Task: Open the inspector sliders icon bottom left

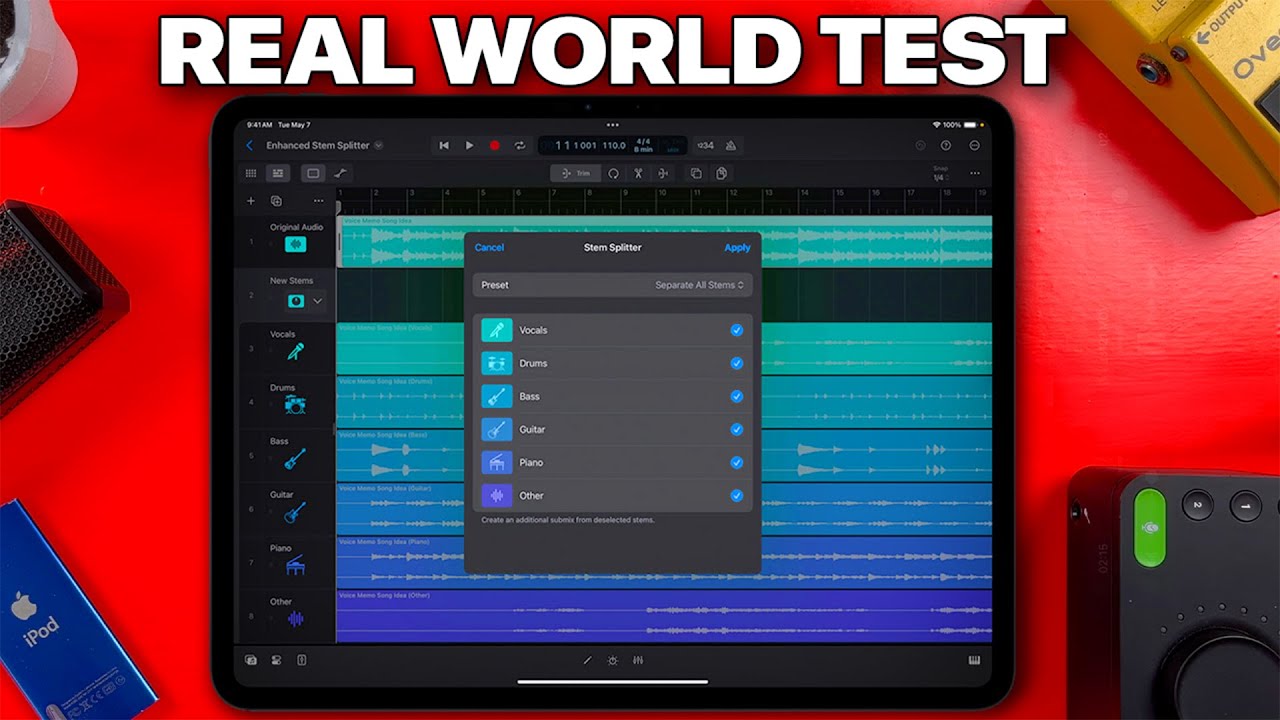Action: point(277,660)
